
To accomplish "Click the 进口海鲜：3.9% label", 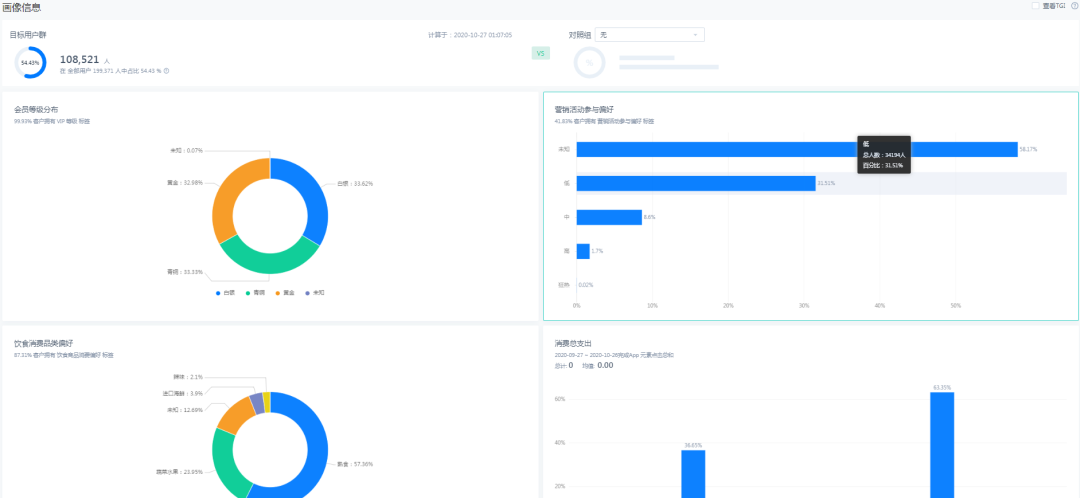I will pos(183,393).
